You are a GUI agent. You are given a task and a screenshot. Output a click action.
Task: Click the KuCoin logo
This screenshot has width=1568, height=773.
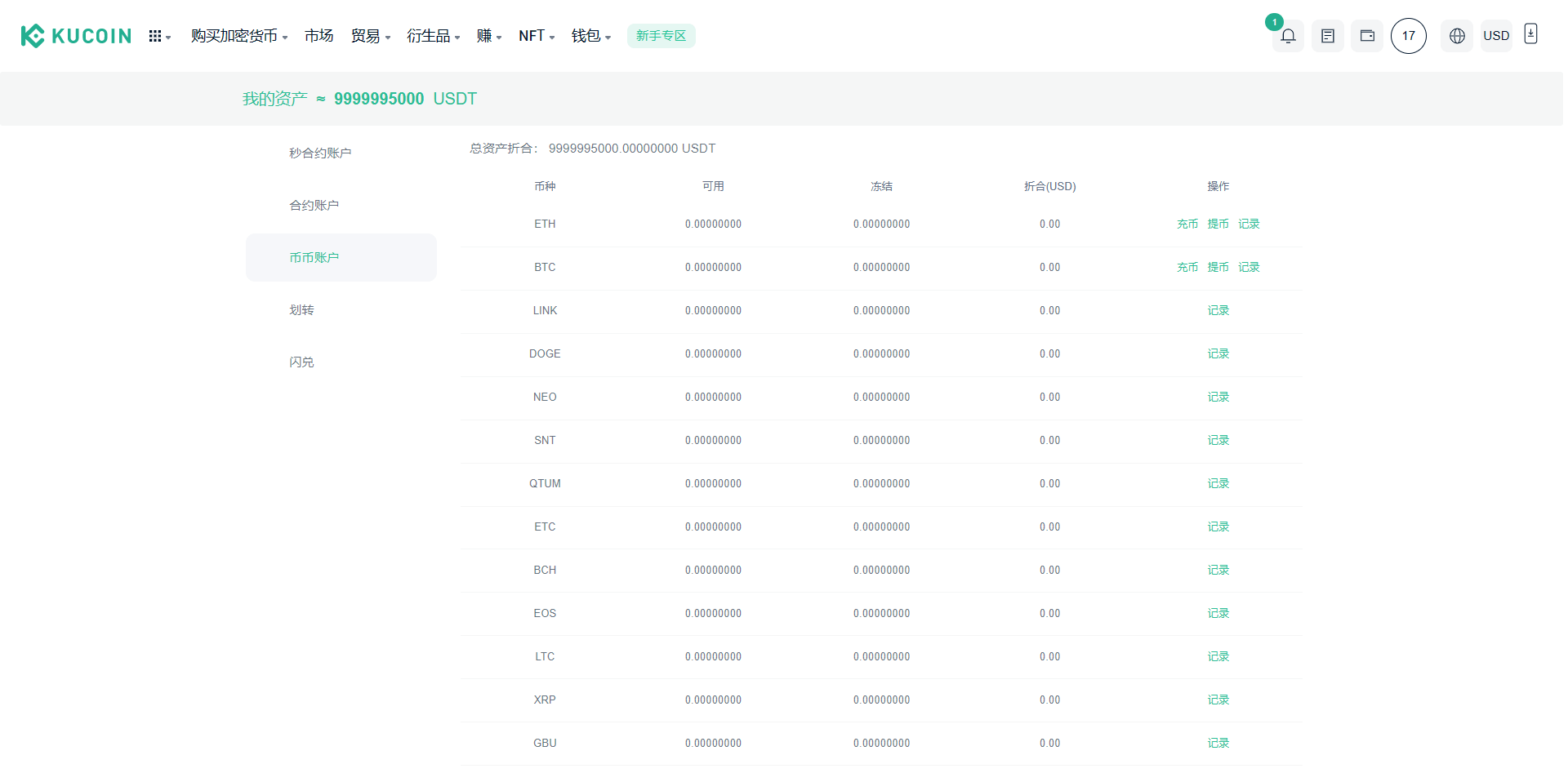(76, 36)
